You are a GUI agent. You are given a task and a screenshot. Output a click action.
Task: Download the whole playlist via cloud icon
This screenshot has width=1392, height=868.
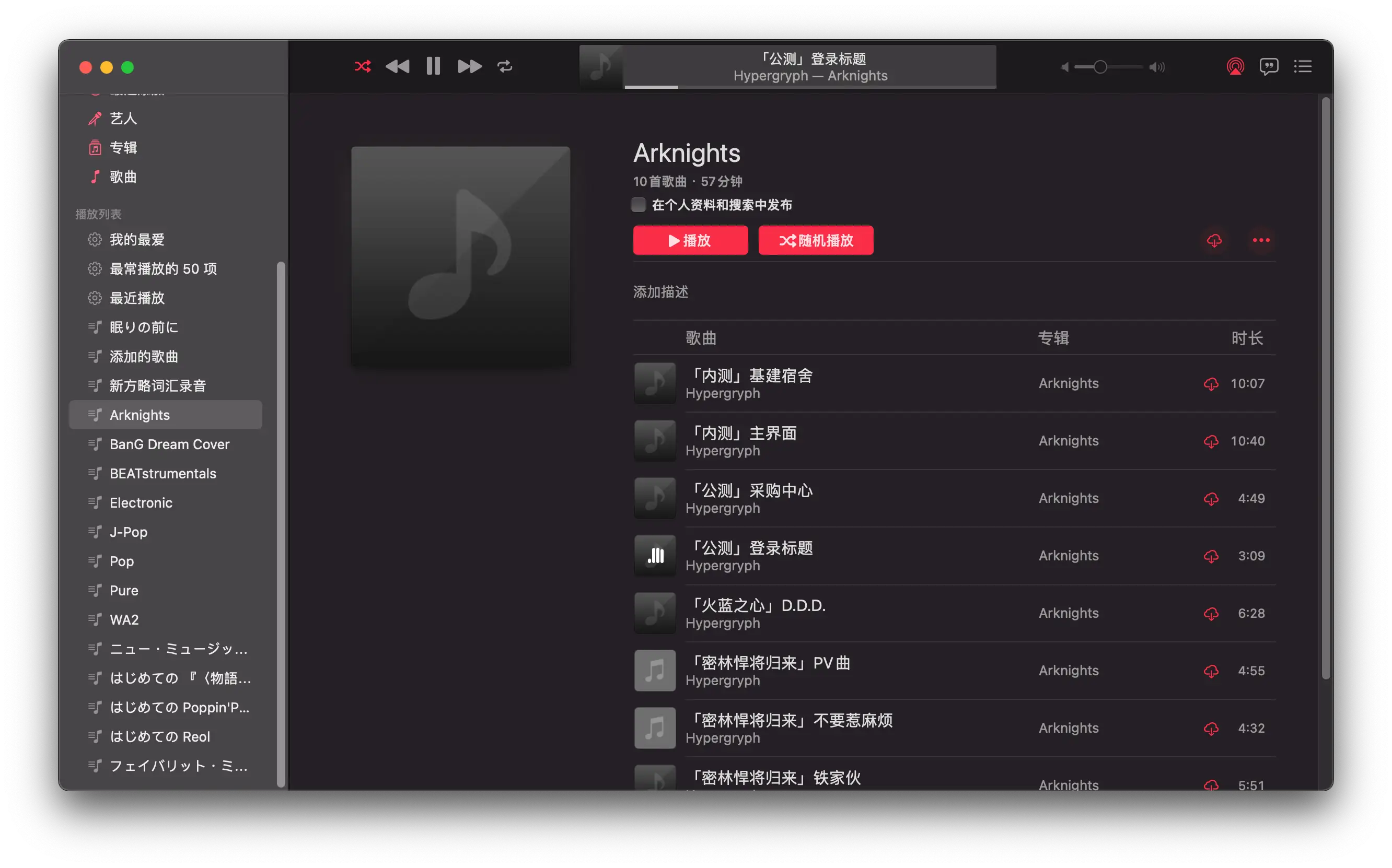click(1214, 241)
